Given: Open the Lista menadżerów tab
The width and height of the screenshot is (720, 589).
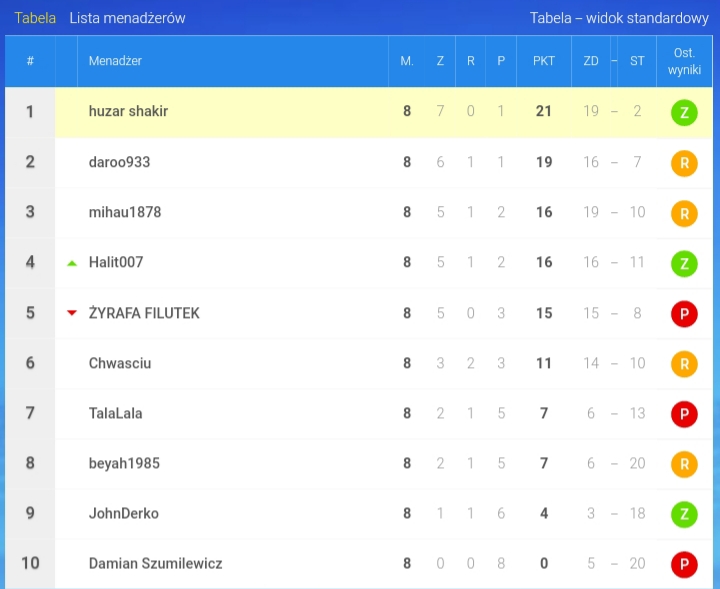Looking at the screenshot, I should (127, 18).
